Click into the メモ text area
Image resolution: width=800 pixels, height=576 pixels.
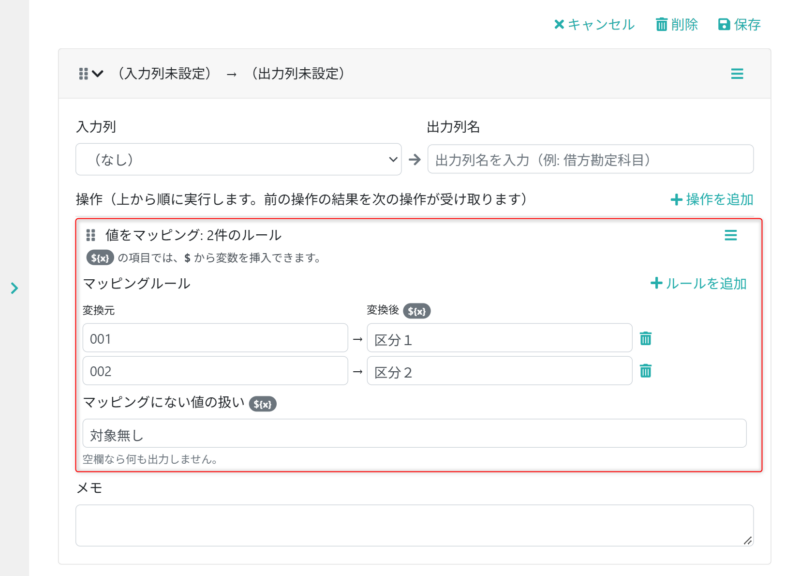tap(414, 525)
